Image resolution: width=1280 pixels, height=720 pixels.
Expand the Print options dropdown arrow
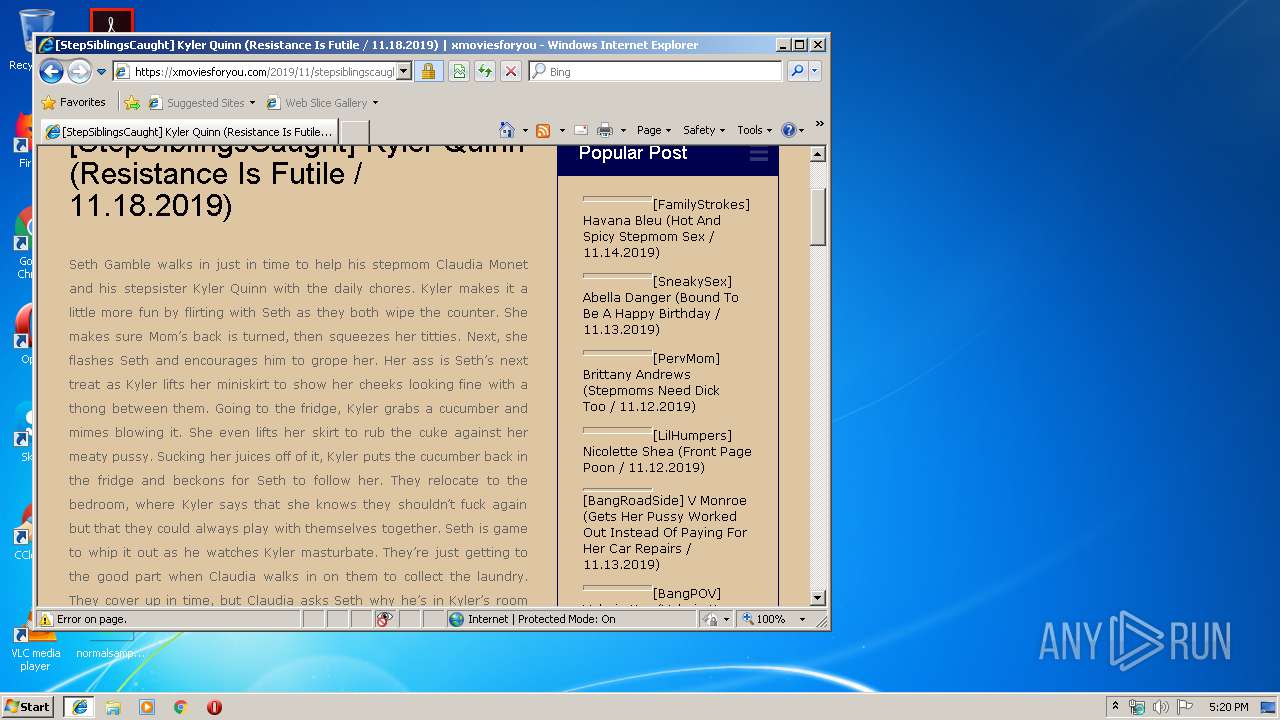coord(623,130)
